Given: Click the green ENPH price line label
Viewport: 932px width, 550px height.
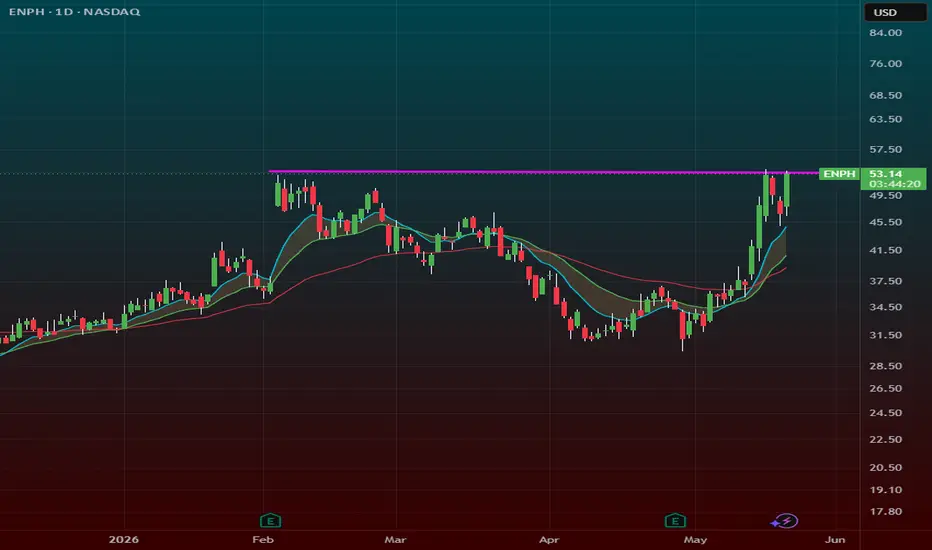Looking at the screenshot, I should [839, 174].
